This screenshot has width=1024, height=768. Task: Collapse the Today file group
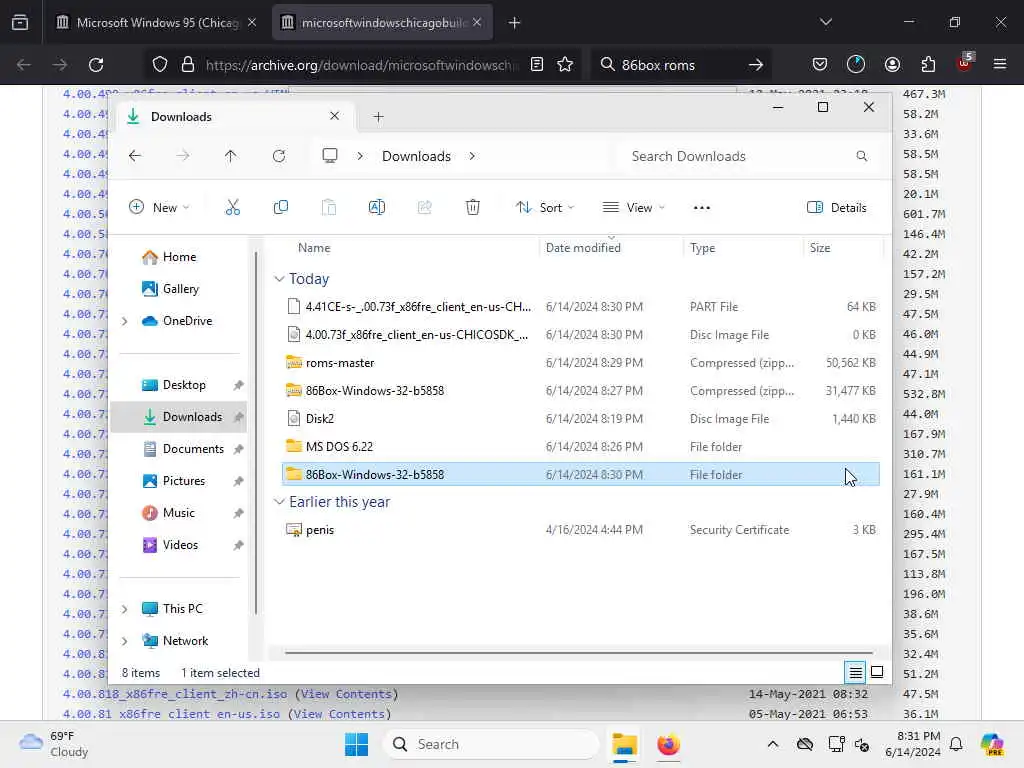279,279
